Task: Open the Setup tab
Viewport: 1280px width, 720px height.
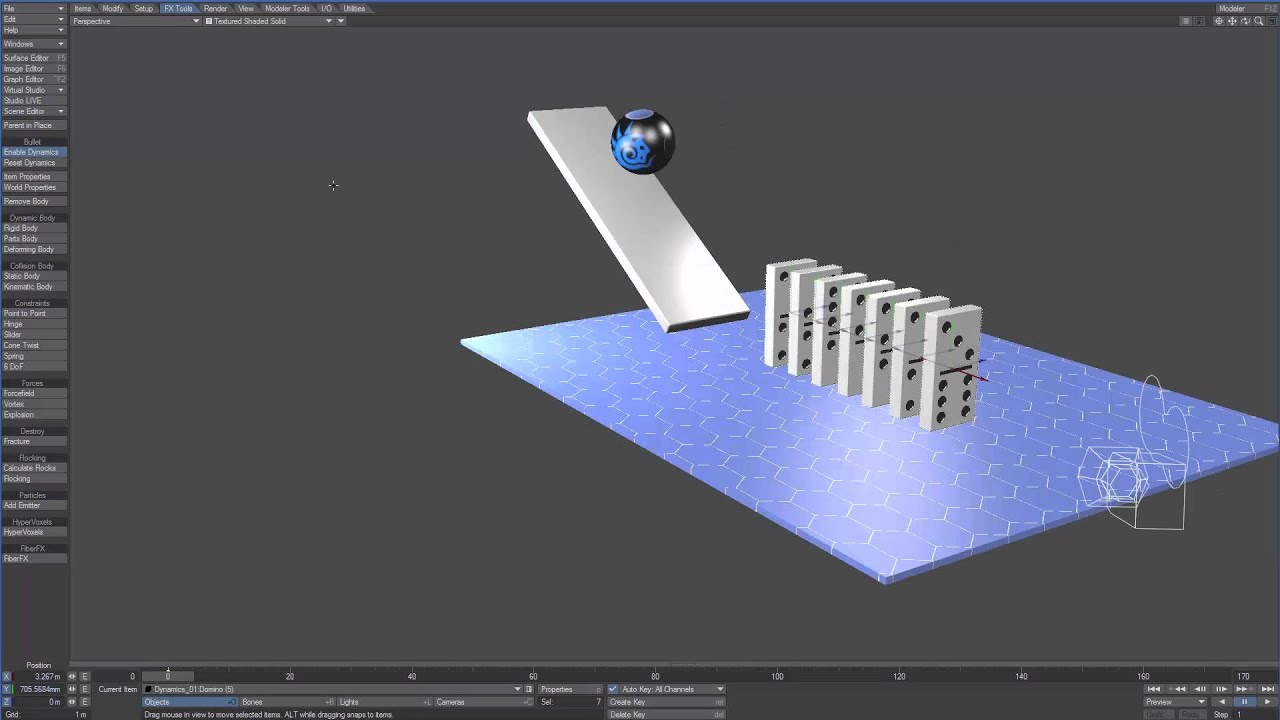Action: pos(144,8)
